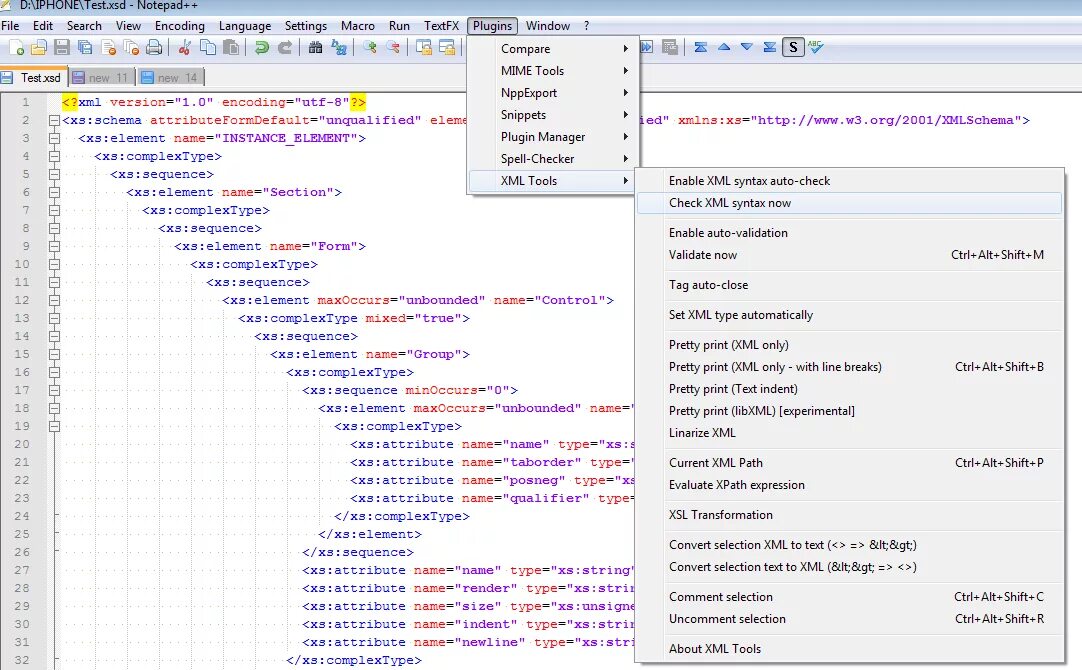Open the Encoding menu
Viewport: 1082px width, 670px height.
pos(179,26)
